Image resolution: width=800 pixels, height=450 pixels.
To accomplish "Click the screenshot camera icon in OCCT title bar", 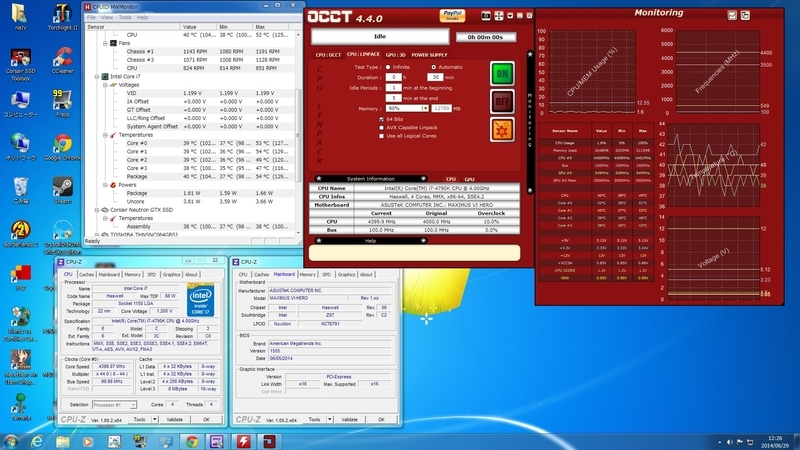I will [x=486, y=16].
